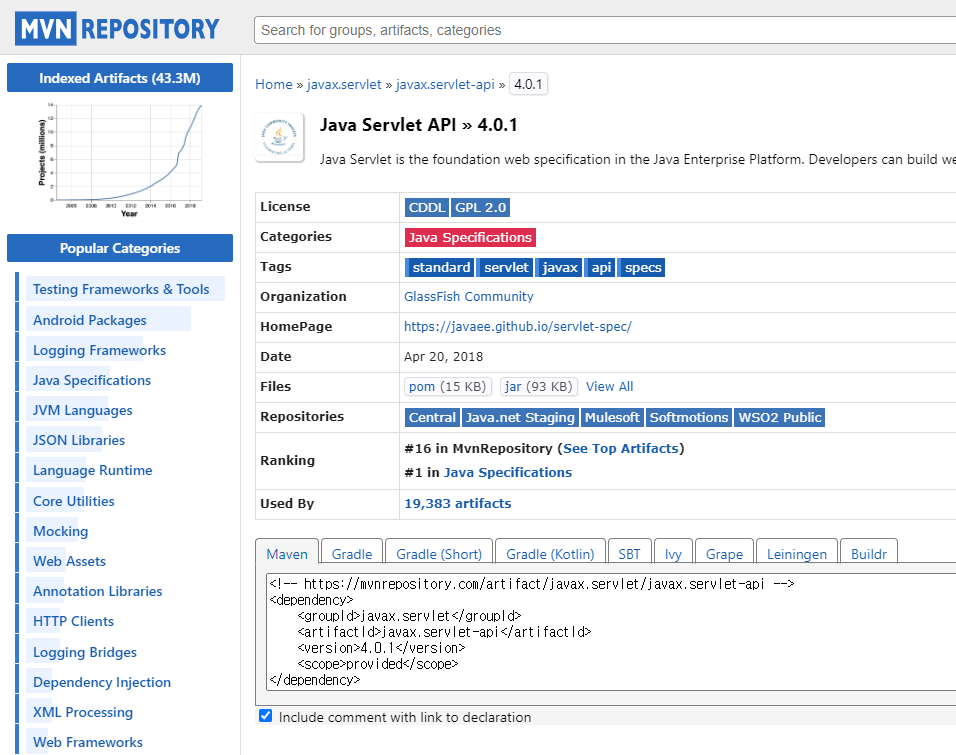Image resolution: width=956 pixels, height=755 pixels.
Task: Open Language Runtime category
Action: tap(92, 470)
